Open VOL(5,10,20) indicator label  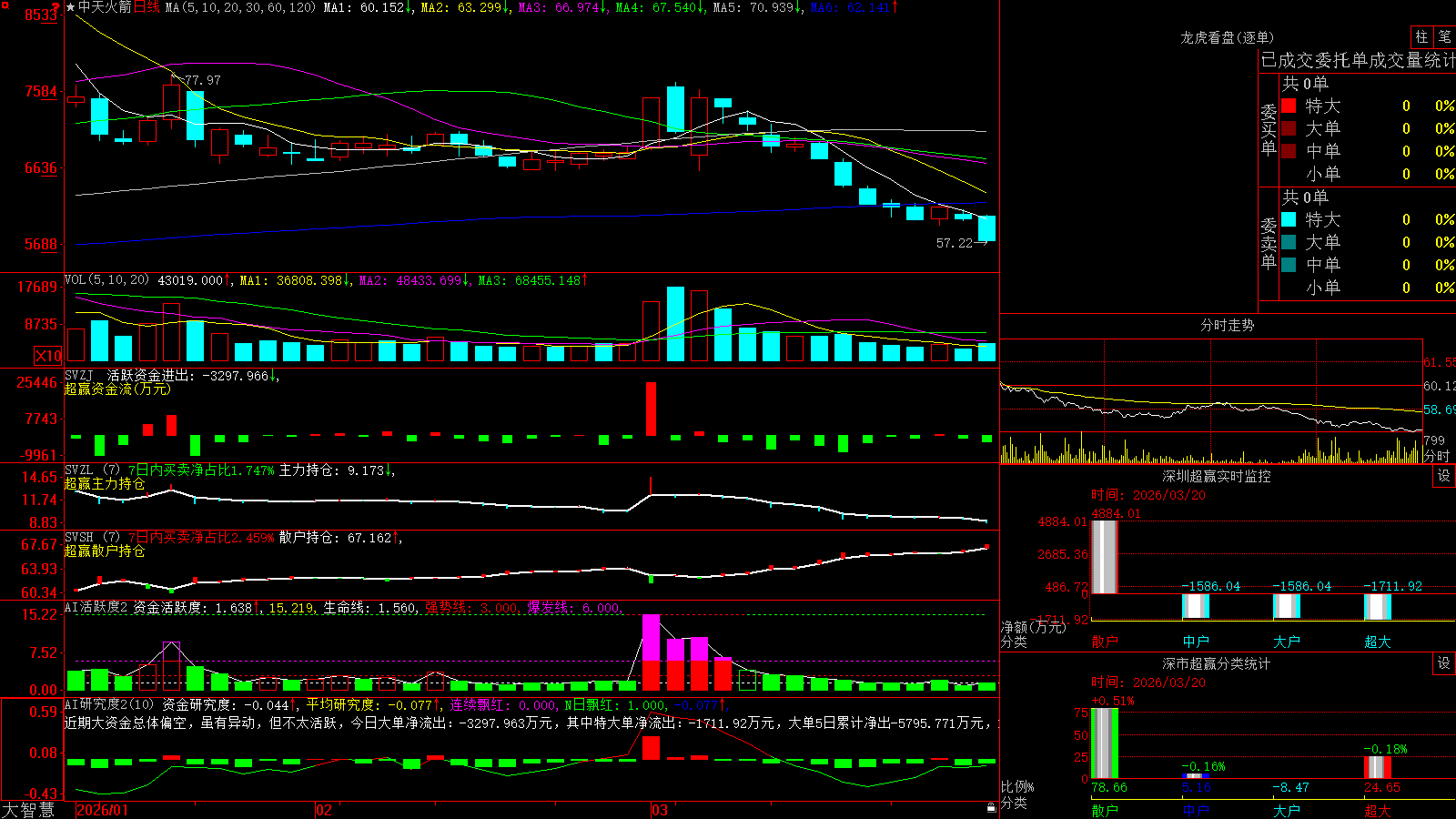point(106,280)
